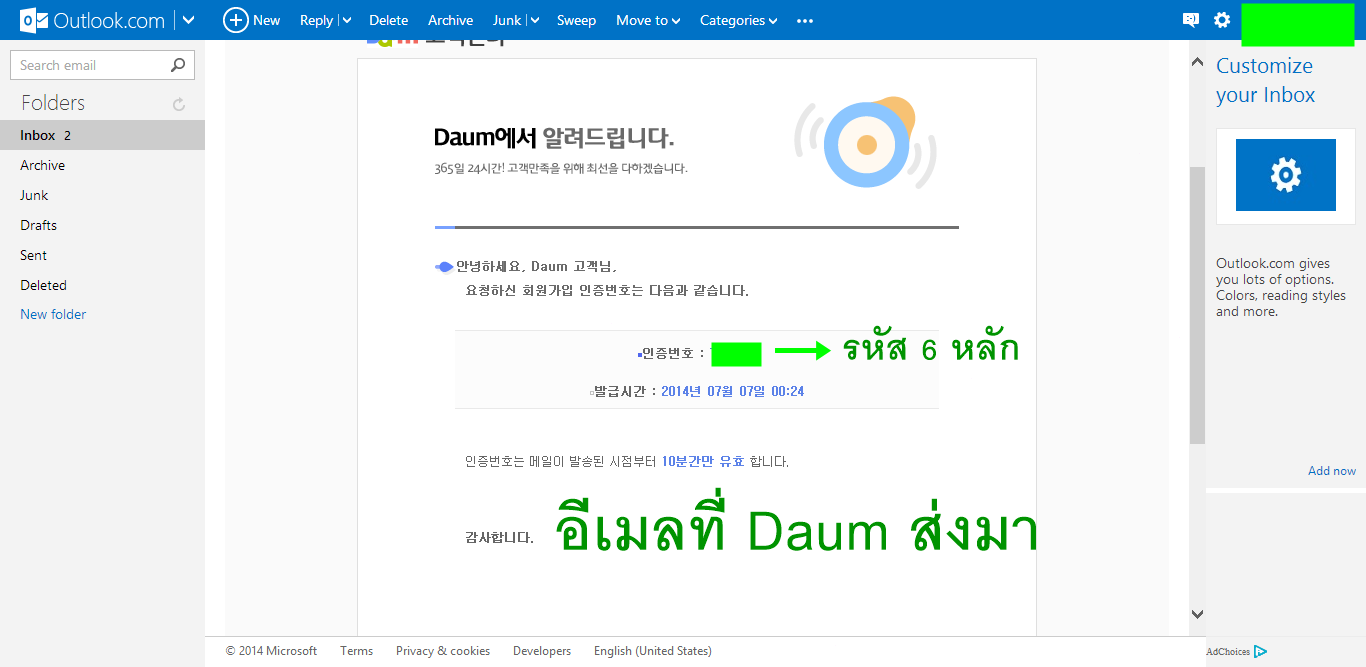Open the messaging chat icon
The width and height of the screenshot is (1366, 667).
point(1190,20)
